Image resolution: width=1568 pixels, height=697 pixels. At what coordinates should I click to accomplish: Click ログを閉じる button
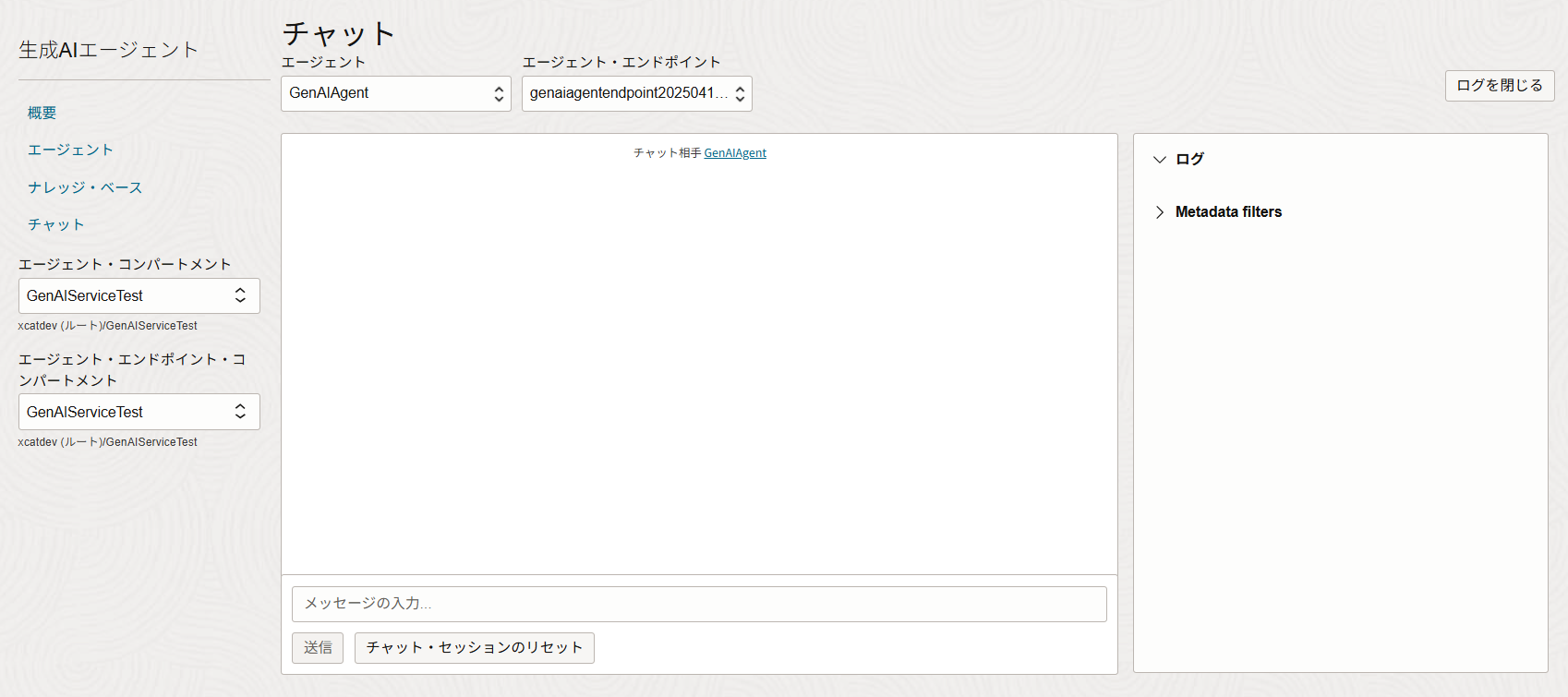pos(1500,86)
